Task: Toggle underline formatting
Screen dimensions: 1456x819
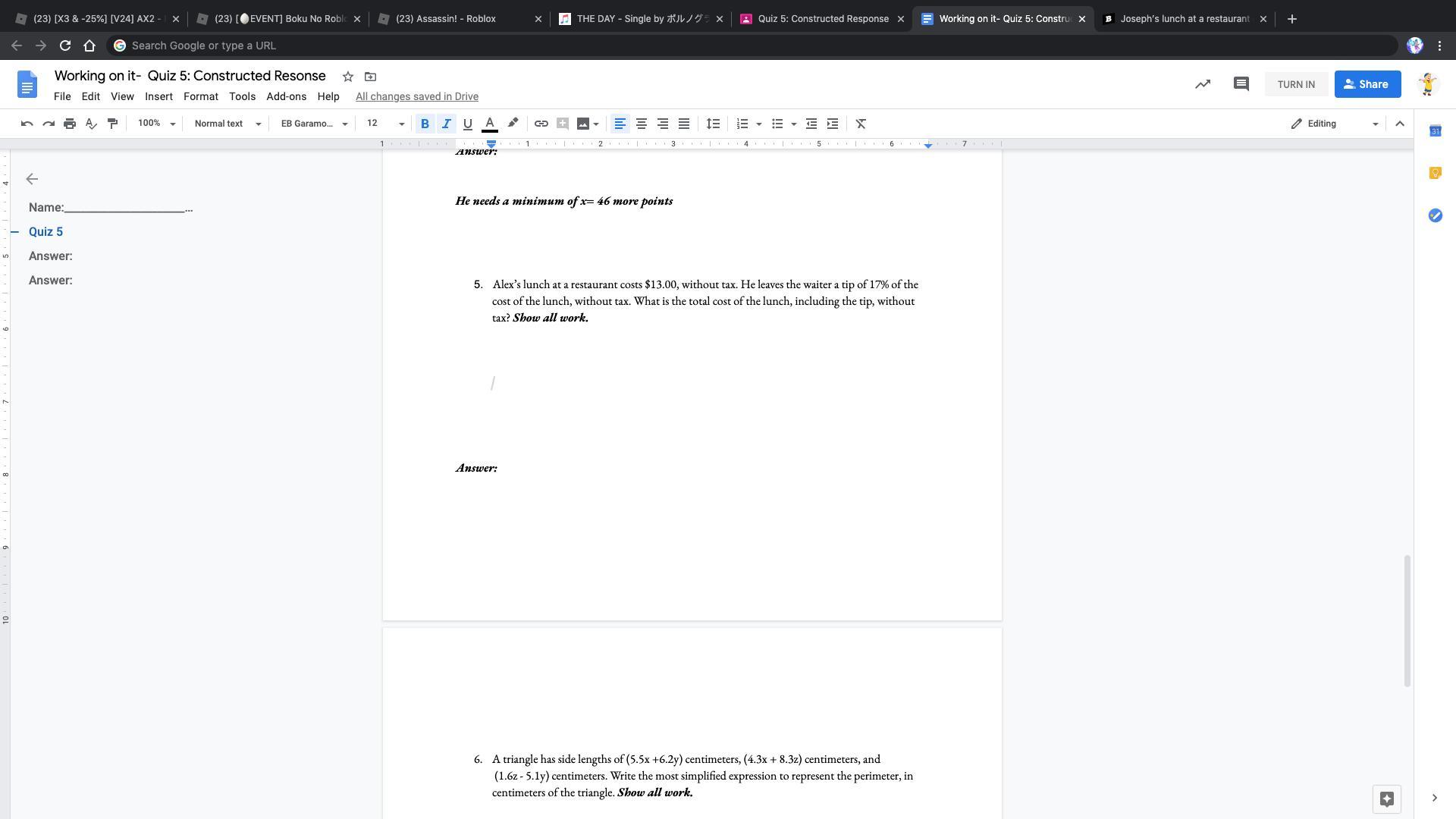Action: (x=467, y=124)
